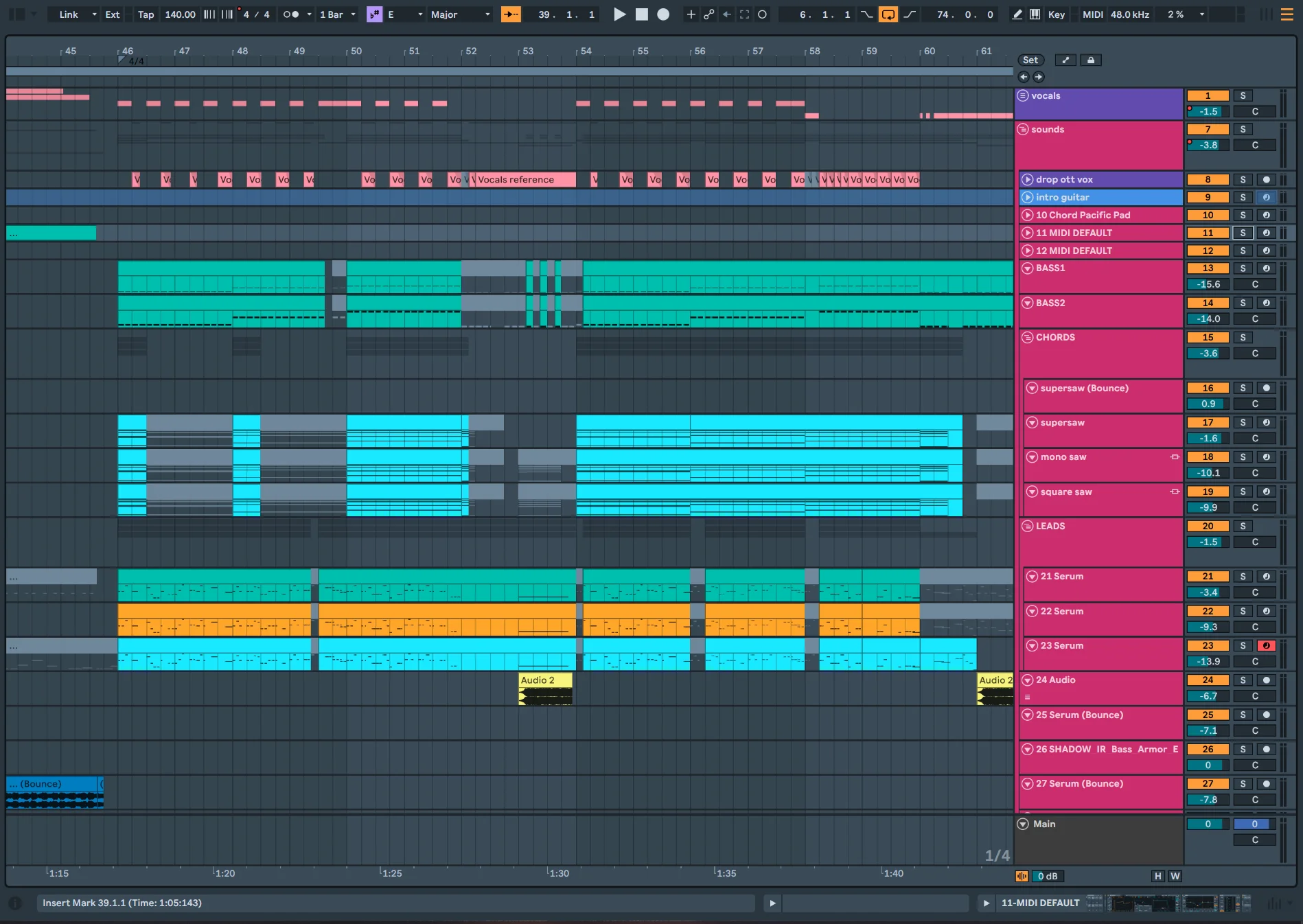Arm the drop ott vox track
The height and width of the screenshot is (924, 1303).
click(x=1266, y=180)
